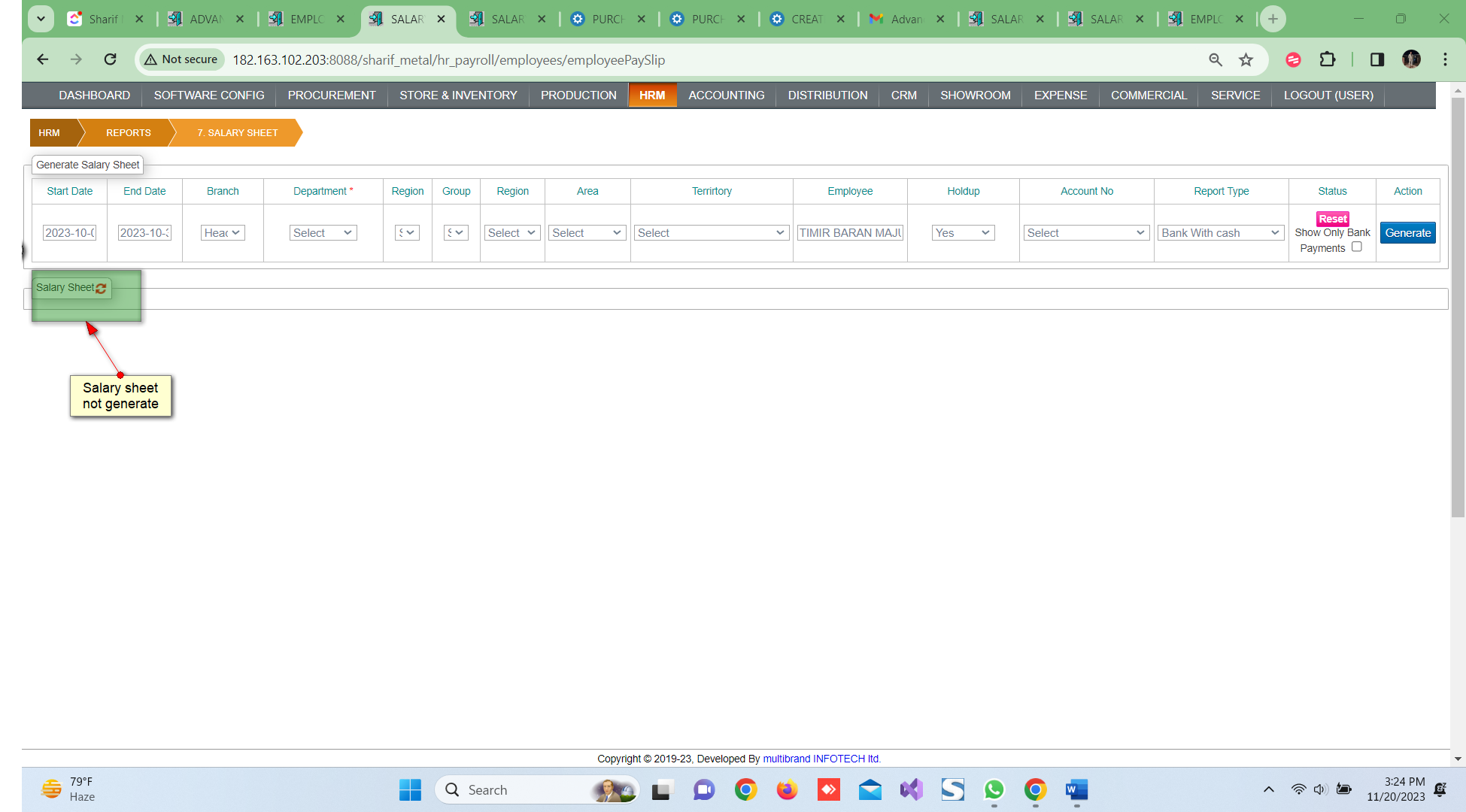
Task: Open the ACCOUNTING menu
Action: pyautogui.click(x=726, y=95)
